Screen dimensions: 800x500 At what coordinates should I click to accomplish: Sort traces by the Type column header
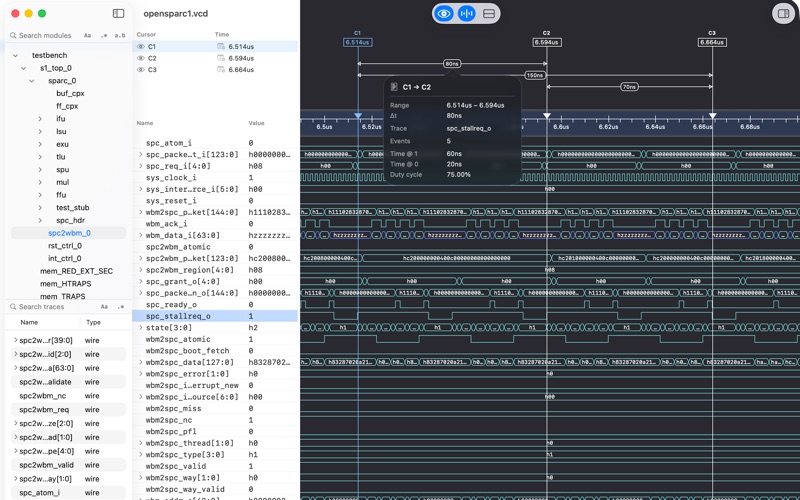click(93, 322)
